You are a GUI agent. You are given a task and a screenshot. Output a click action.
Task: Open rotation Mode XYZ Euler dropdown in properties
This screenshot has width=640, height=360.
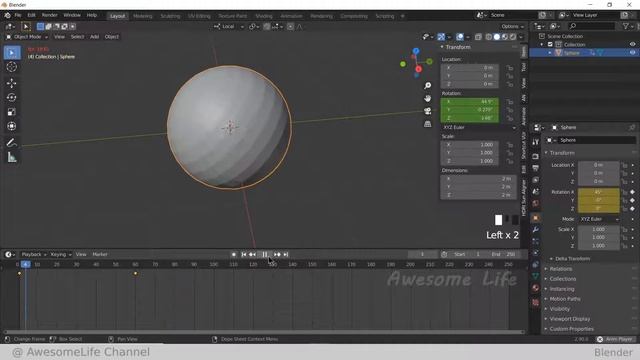tap(599, 219)
